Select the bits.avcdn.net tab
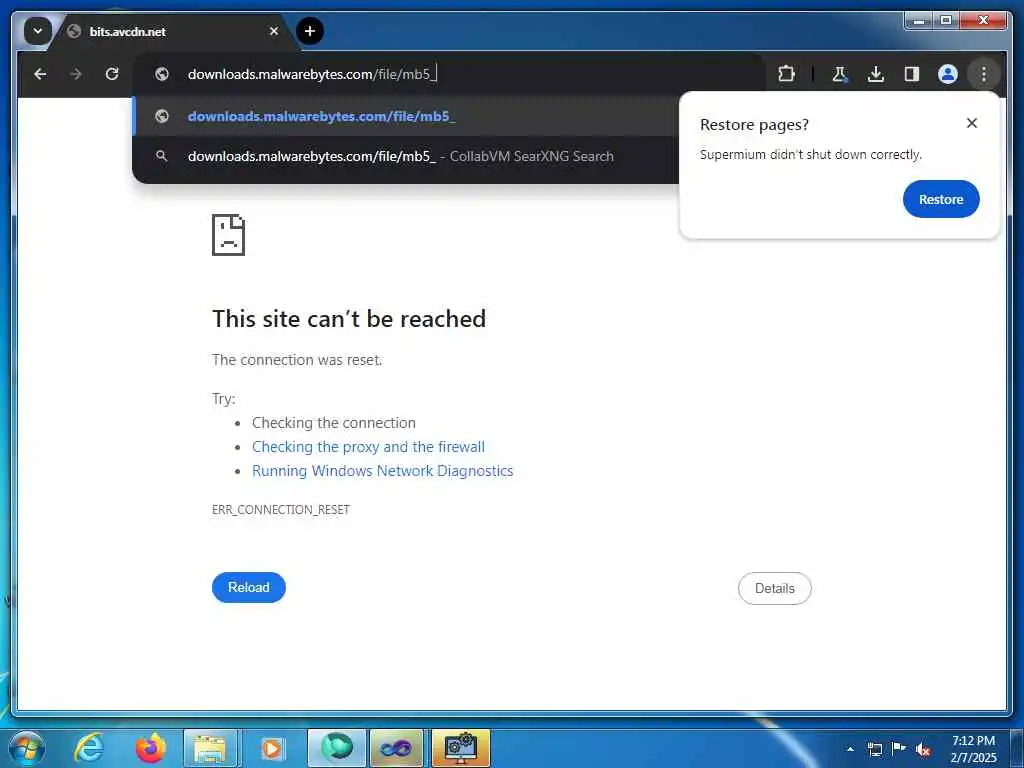Image resolution: width=1024 pixels, height=768 pixels. coord(173,31)
